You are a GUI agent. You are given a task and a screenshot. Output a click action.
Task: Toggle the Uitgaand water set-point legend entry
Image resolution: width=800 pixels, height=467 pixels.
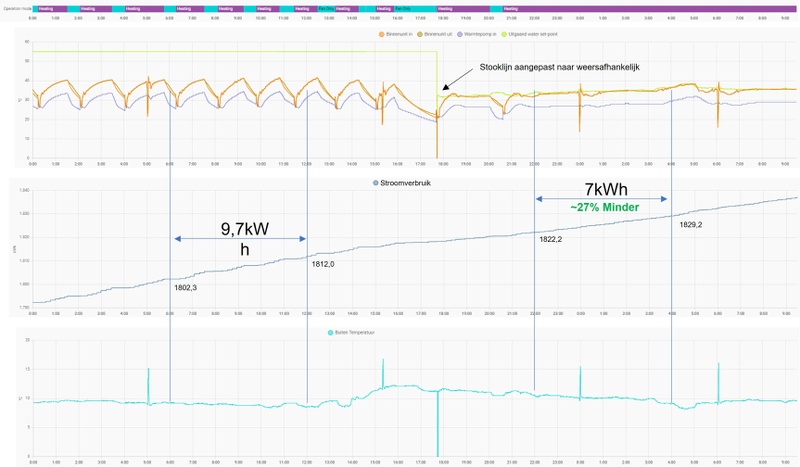[530, 34]
